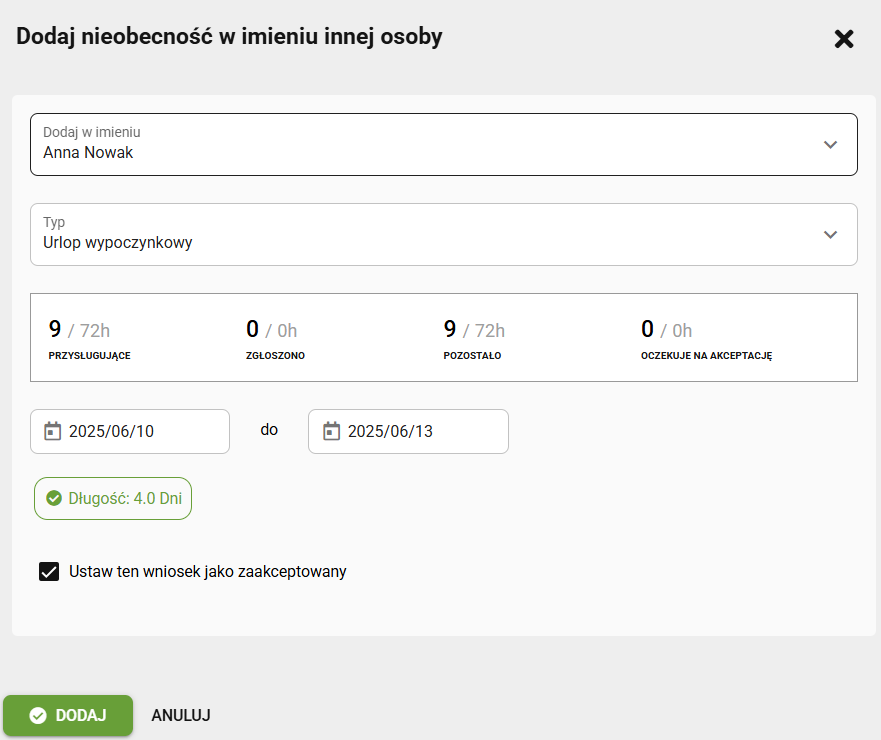Click the green checkmark in Długość badge
This screenshot has width=881, height=740.
click(54, 498)
